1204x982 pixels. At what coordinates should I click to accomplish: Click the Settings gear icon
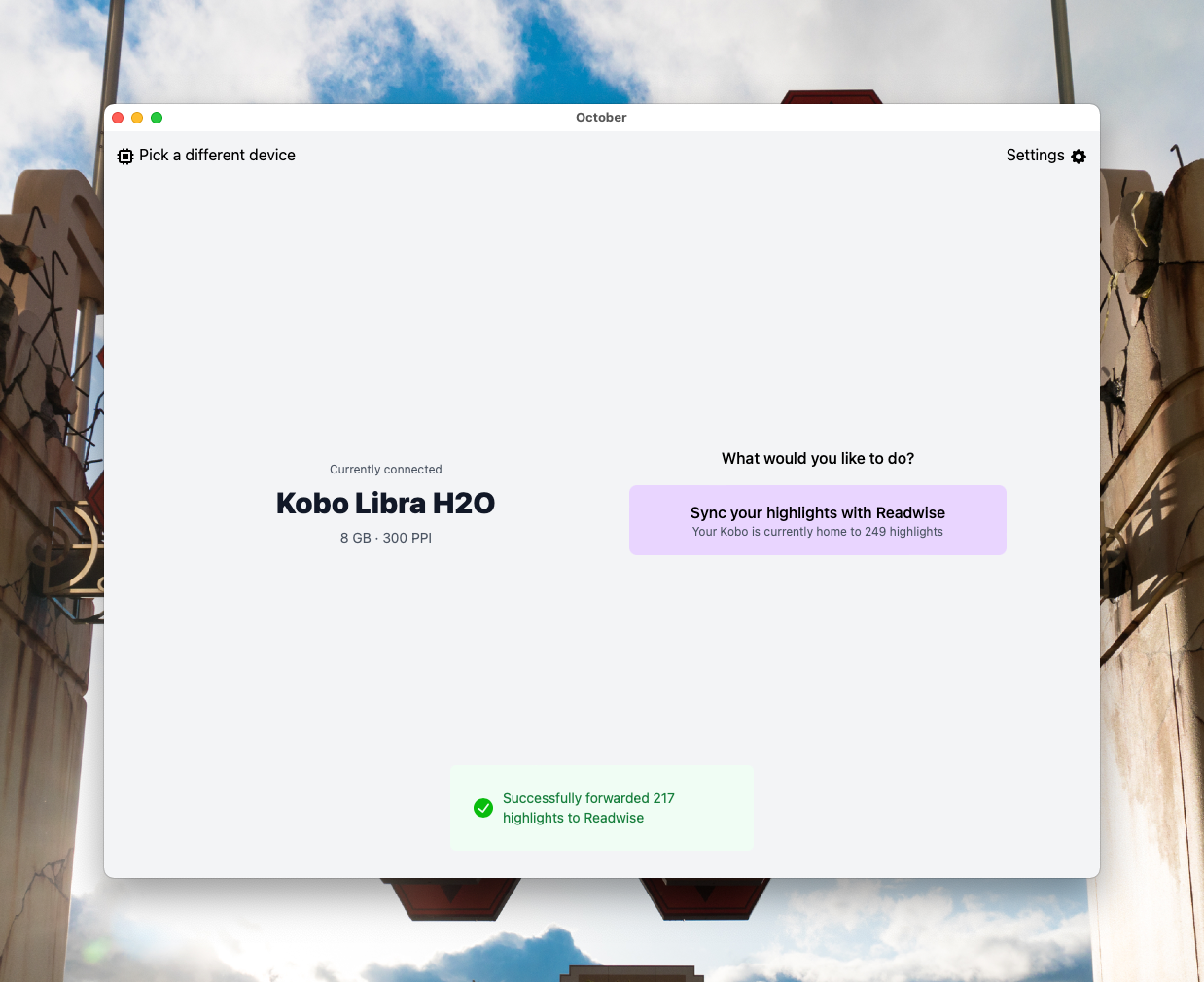click(x=1079, y=157)
